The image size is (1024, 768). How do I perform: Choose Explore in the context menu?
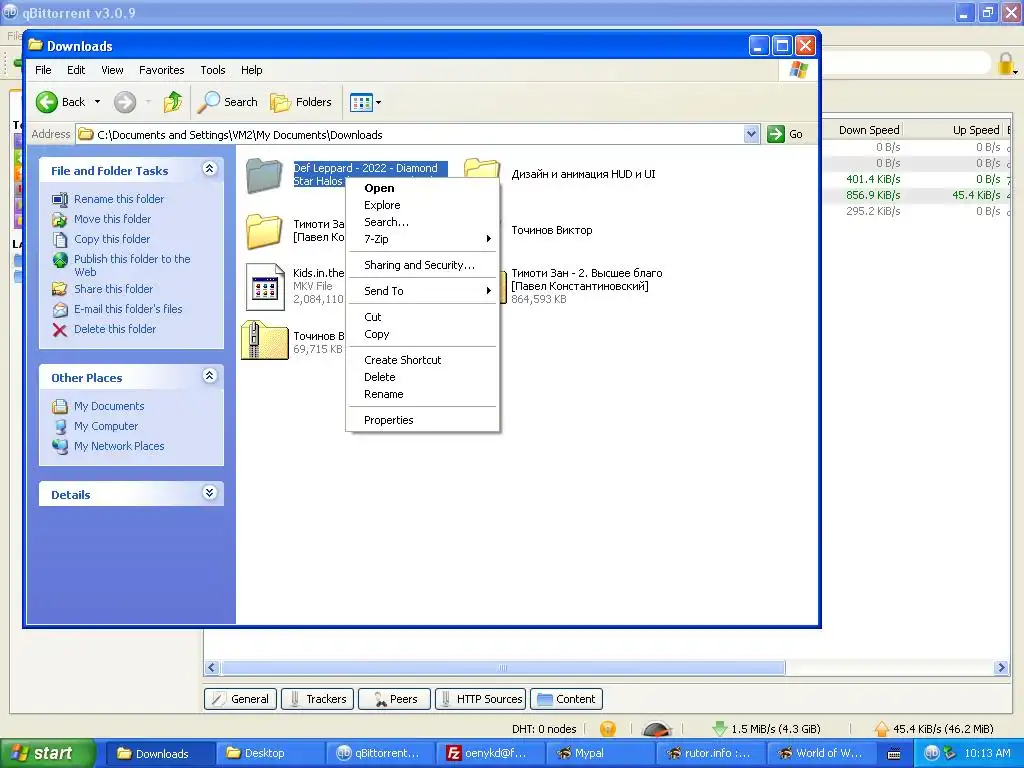(x=423, y=205)
